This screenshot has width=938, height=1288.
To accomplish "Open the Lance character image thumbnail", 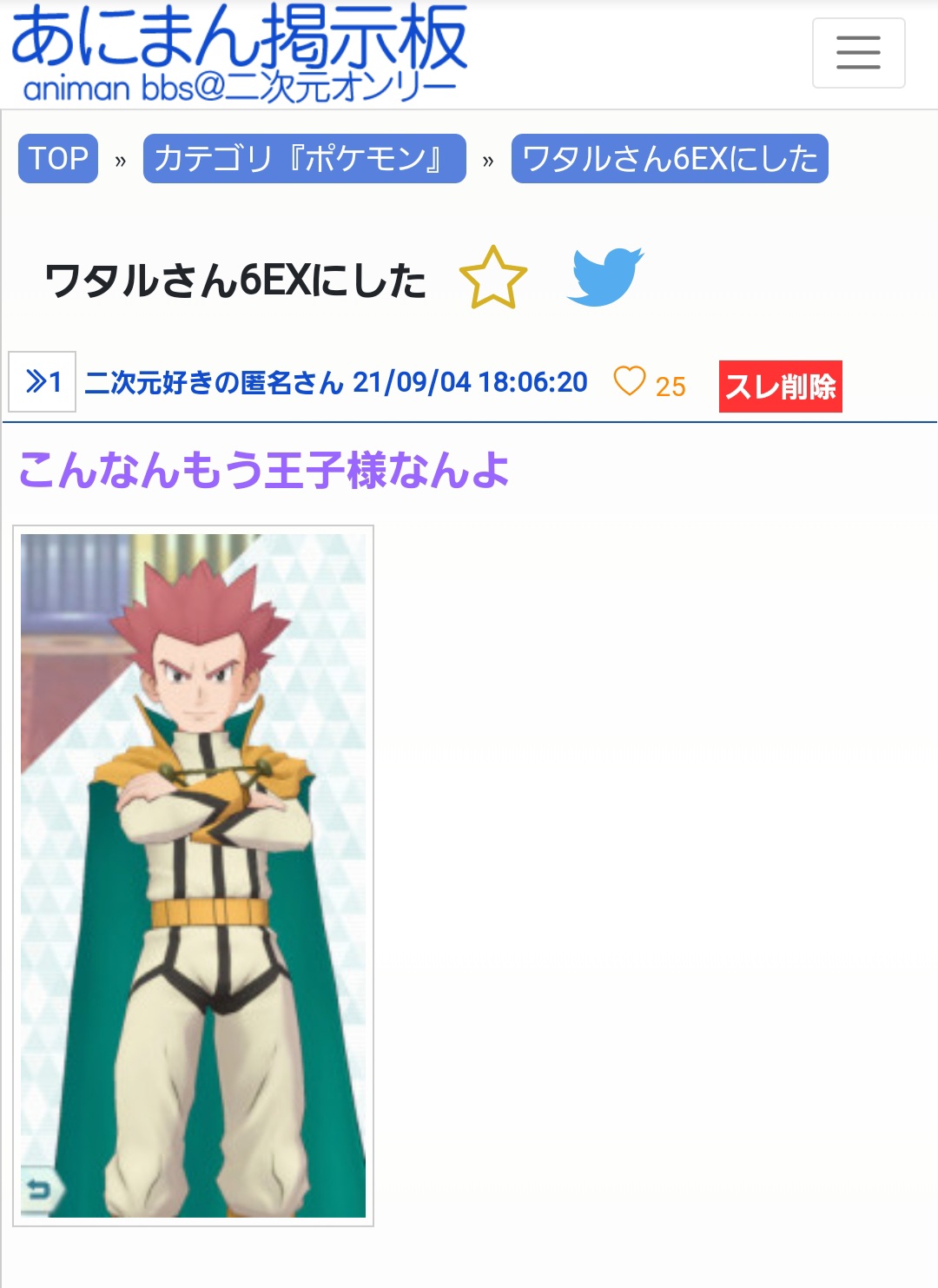I will tap(193, 875).
